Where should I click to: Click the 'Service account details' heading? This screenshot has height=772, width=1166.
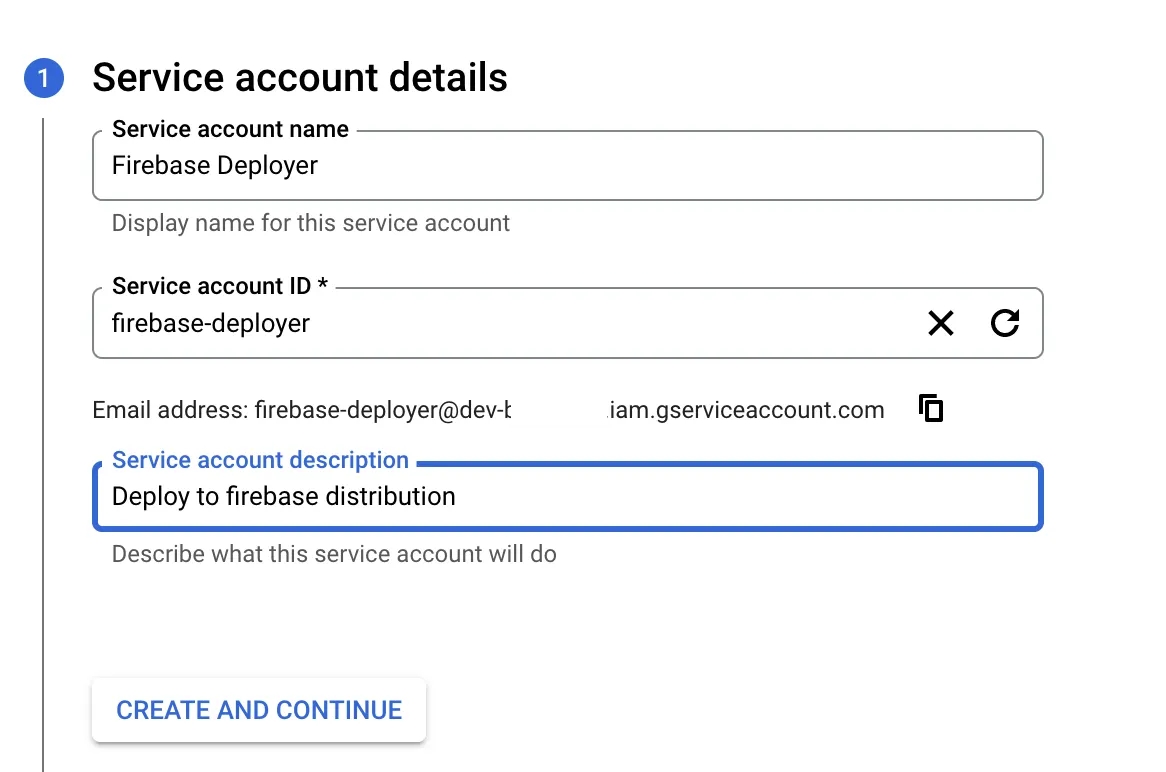coord(300,78)
